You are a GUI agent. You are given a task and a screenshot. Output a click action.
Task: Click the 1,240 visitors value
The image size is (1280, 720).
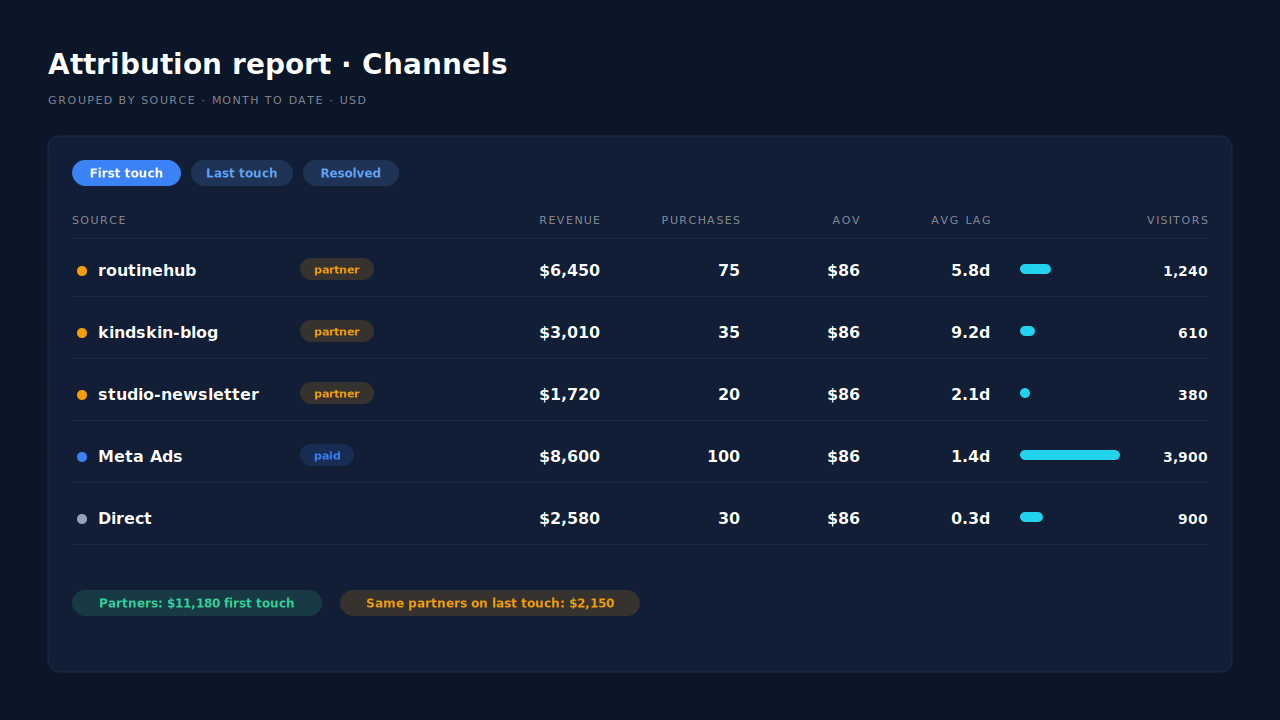1185,271
